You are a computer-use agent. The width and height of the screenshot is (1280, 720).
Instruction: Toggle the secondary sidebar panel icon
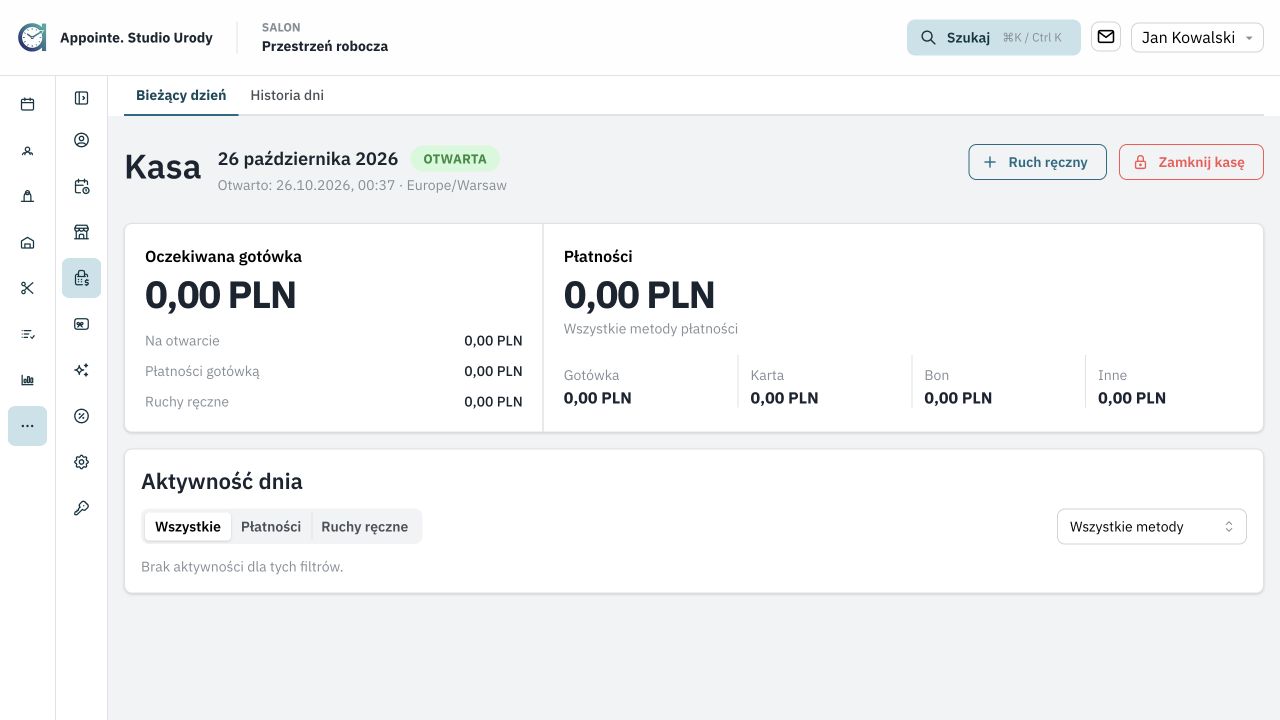82,98
